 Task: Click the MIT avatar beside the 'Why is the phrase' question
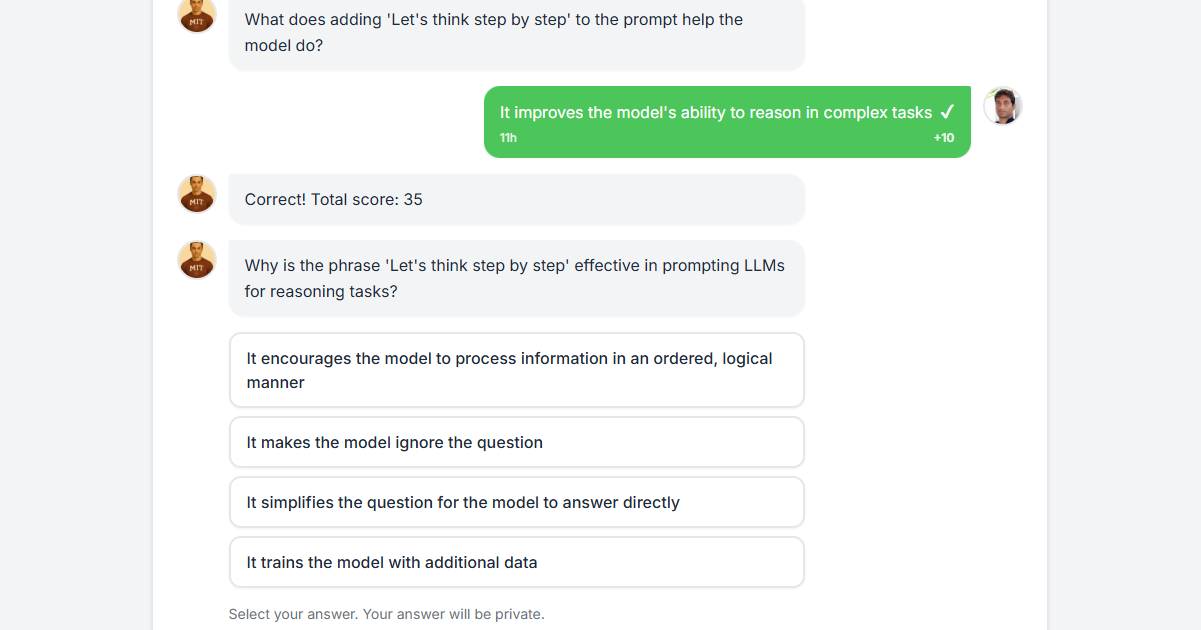(197, 260)
